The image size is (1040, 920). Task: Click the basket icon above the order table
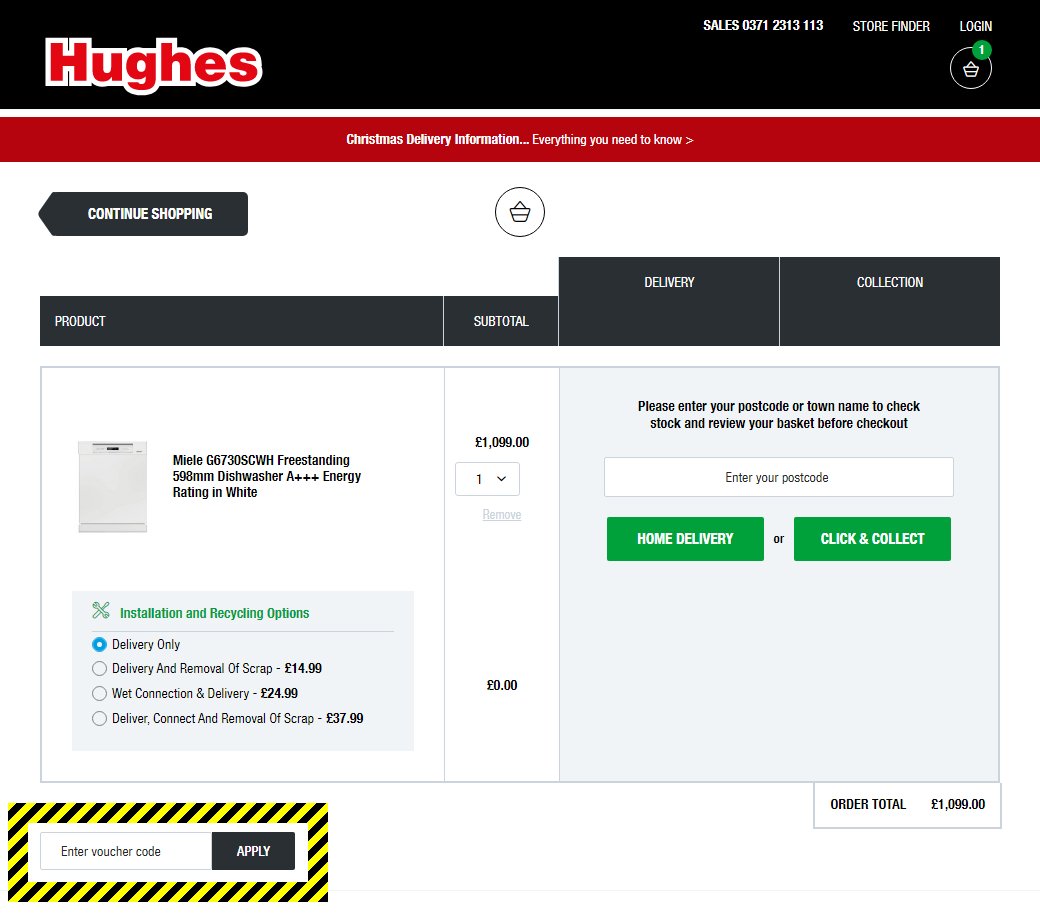[x=519, y=211]
